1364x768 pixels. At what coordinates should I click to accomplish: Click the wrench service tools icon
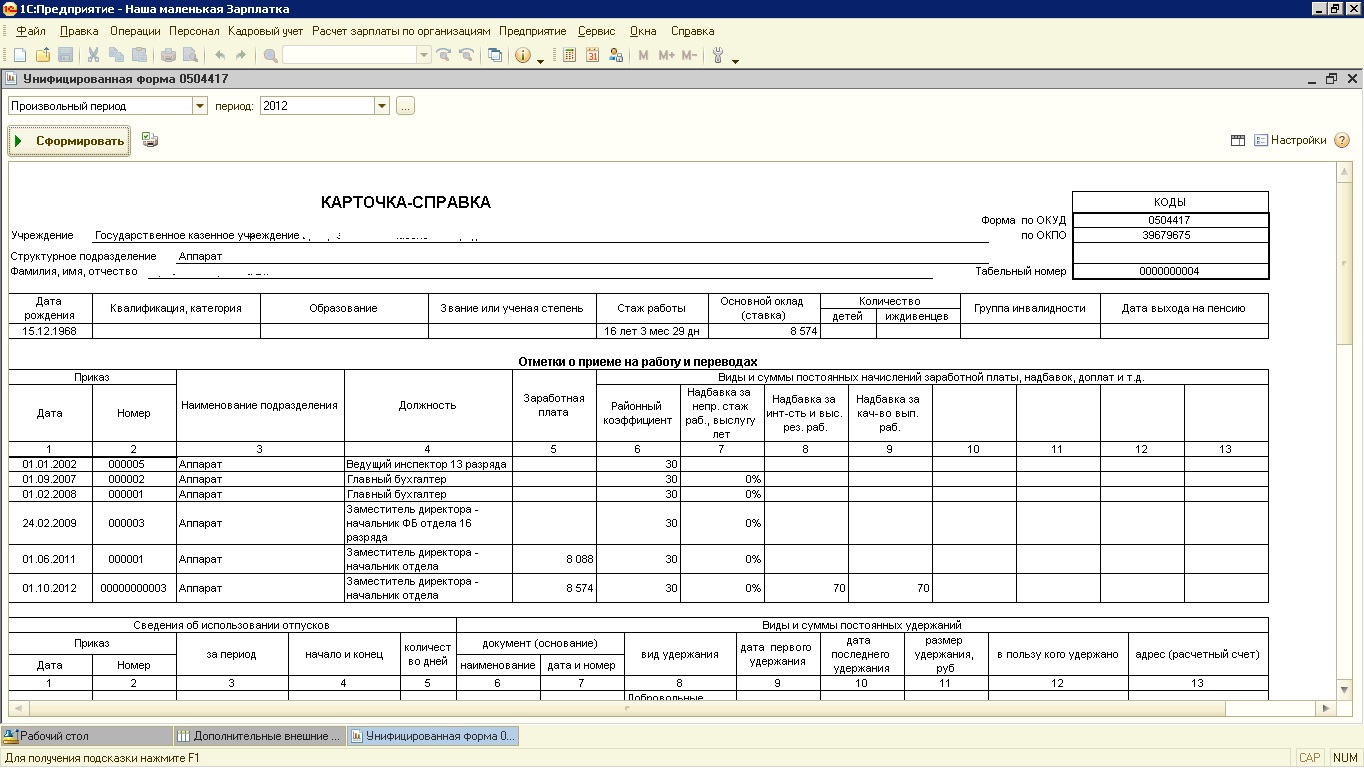tap(718, 55)
